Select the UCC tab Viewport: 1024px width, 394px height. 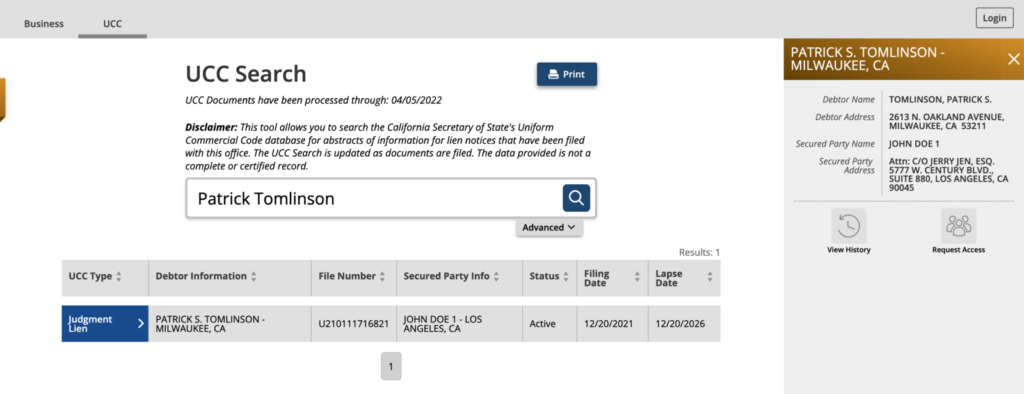point(112,24)
